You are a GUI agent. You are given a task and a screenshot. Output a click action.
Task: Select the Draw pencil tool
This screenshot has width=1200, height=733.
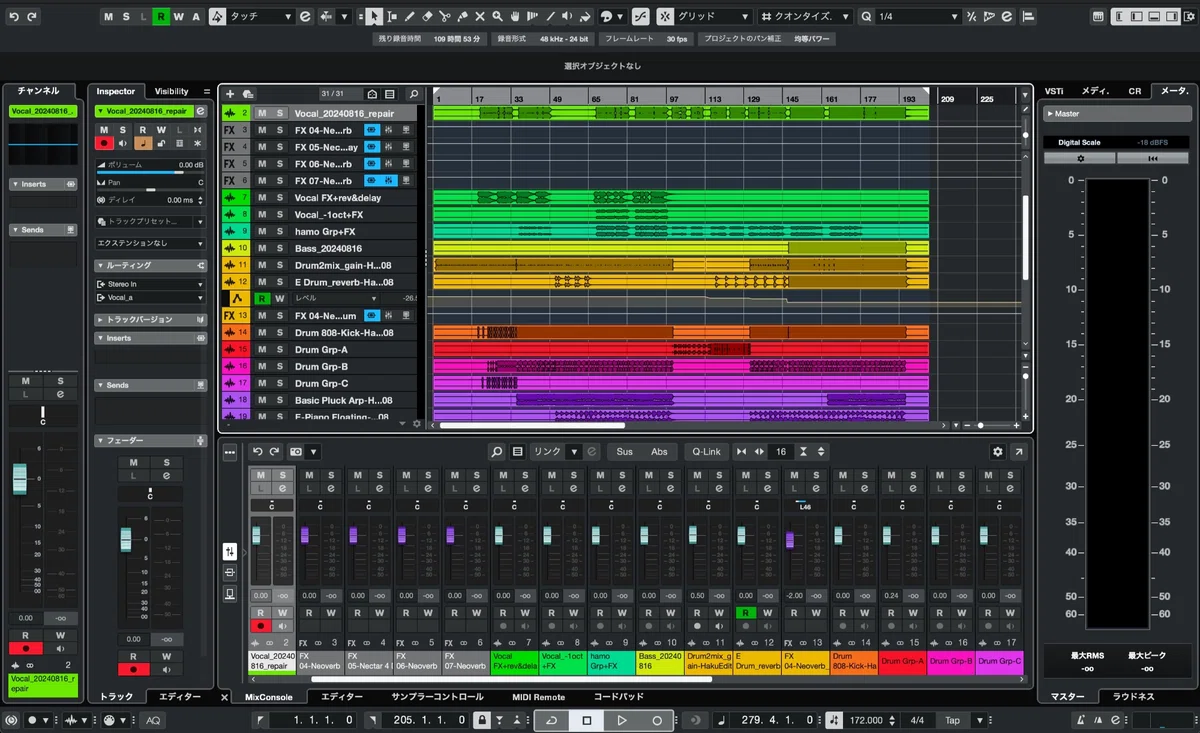[x=409, y=17]
